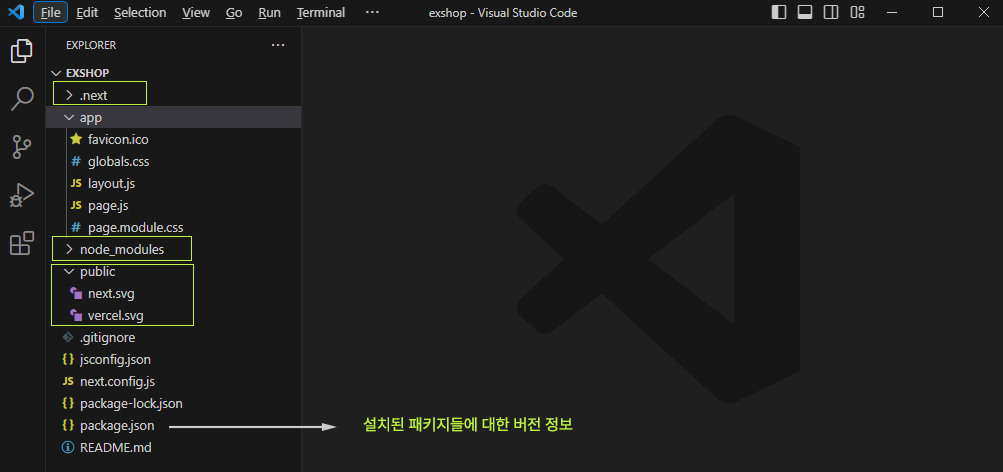Open layout.js file
Viewport: 1003px width, 472px height.
[111, 184]
